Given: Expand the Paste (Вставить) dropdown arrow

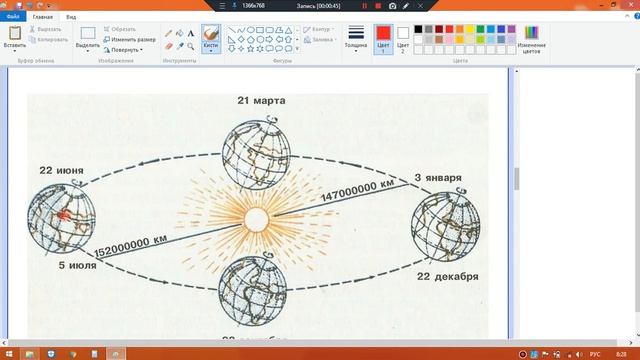Looking at the screenshot, I should (15, 51).
